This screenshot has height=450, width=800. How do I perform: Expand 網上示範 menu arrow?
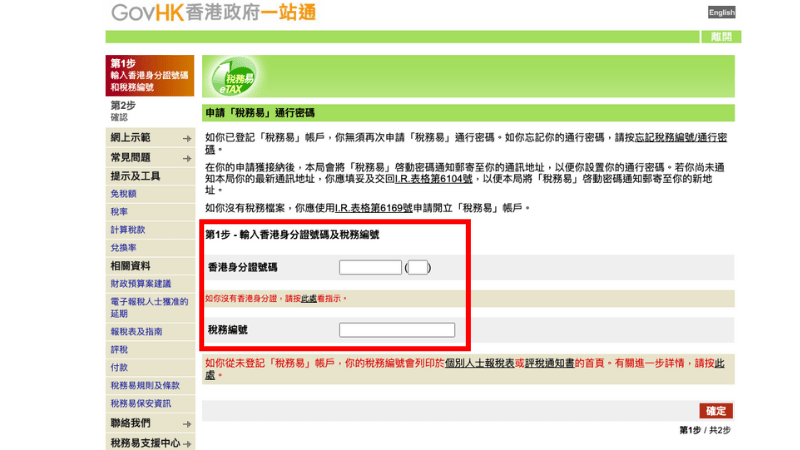click(x=187, y=138)
